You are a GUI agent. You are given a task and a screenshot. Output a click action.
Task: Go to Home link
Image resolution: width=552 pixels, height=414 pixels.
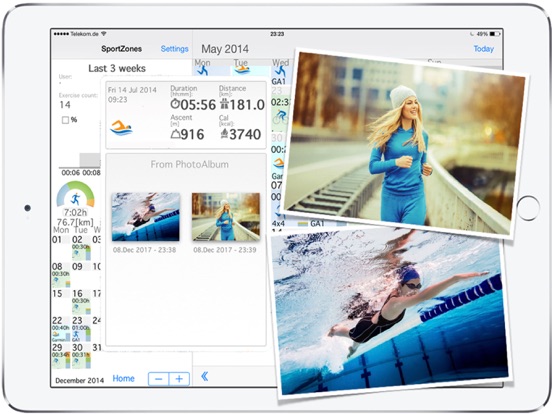click(x=123, y=378)
